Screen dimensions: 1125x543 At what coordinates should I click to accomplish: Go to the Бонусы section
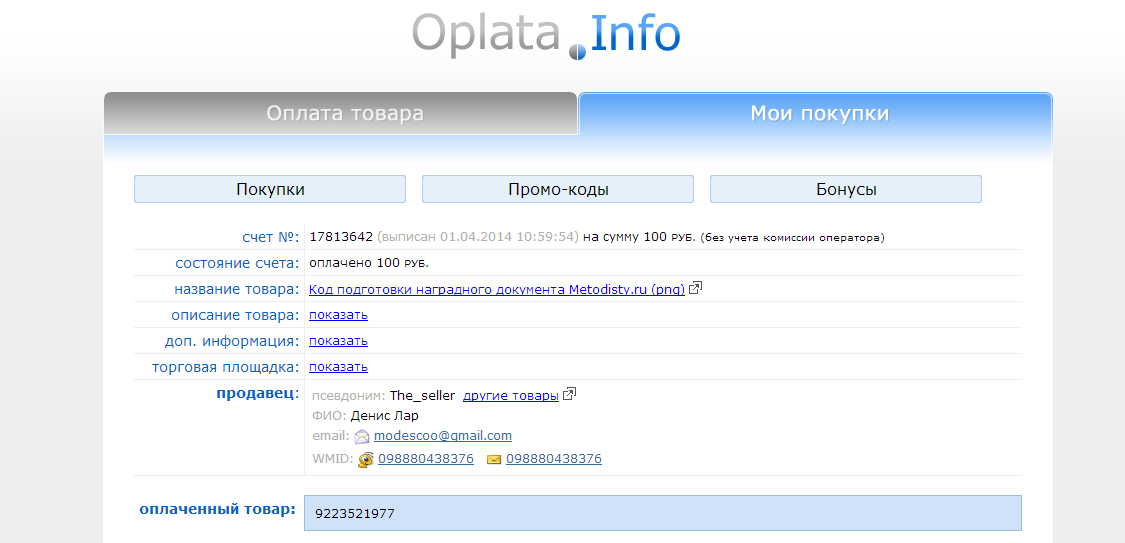click(846, 189)
